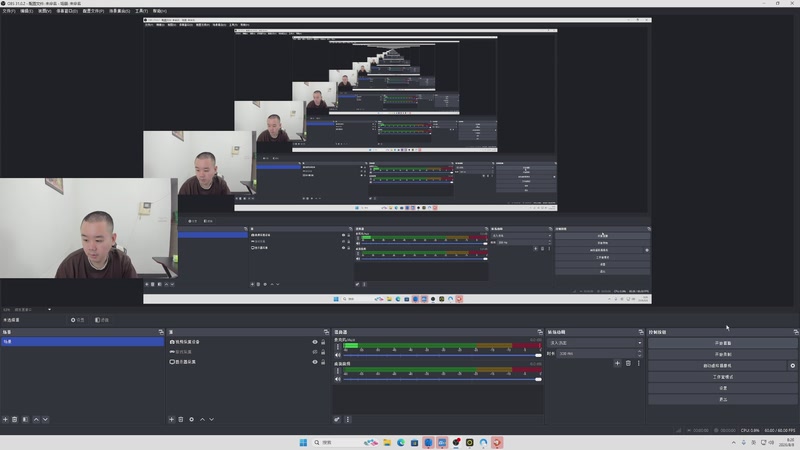Decrease transition duration with down arrow

pos(640,356)
